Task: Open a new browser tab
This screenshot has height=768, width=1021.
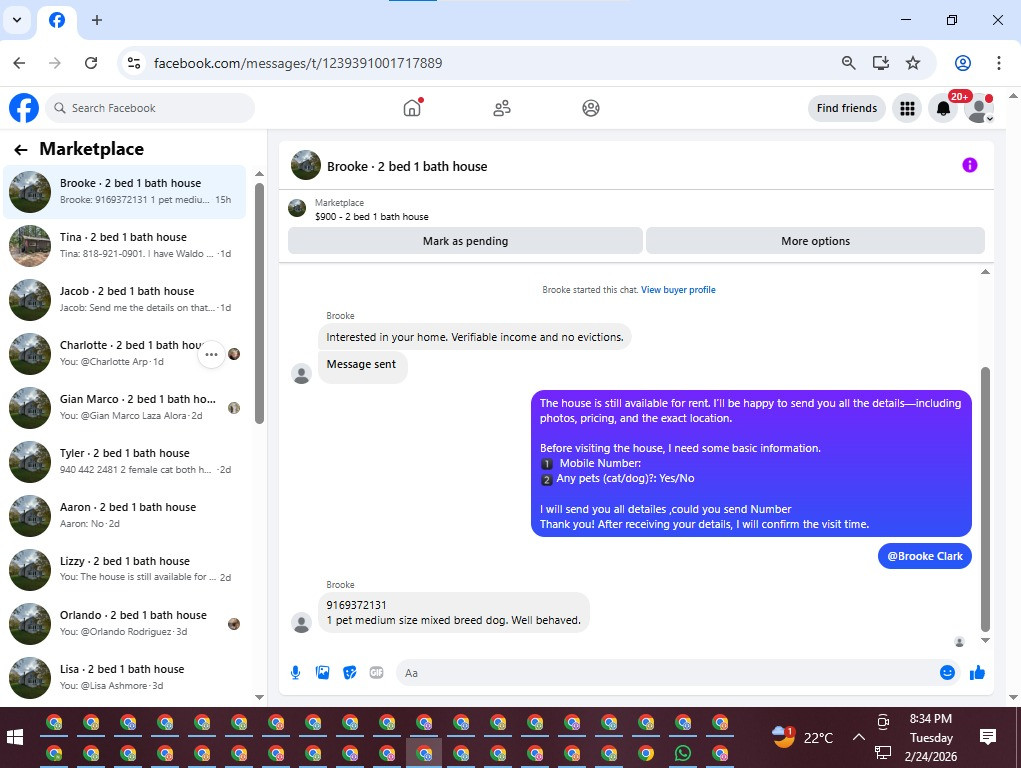Action: [x=97, y=20]
